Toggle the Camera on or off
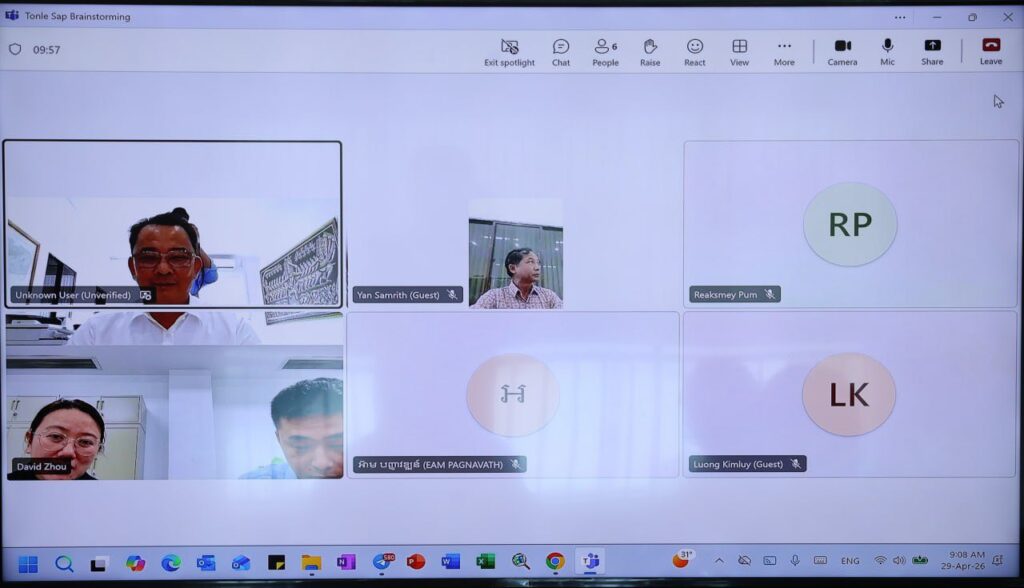 [x=842, y=51]
